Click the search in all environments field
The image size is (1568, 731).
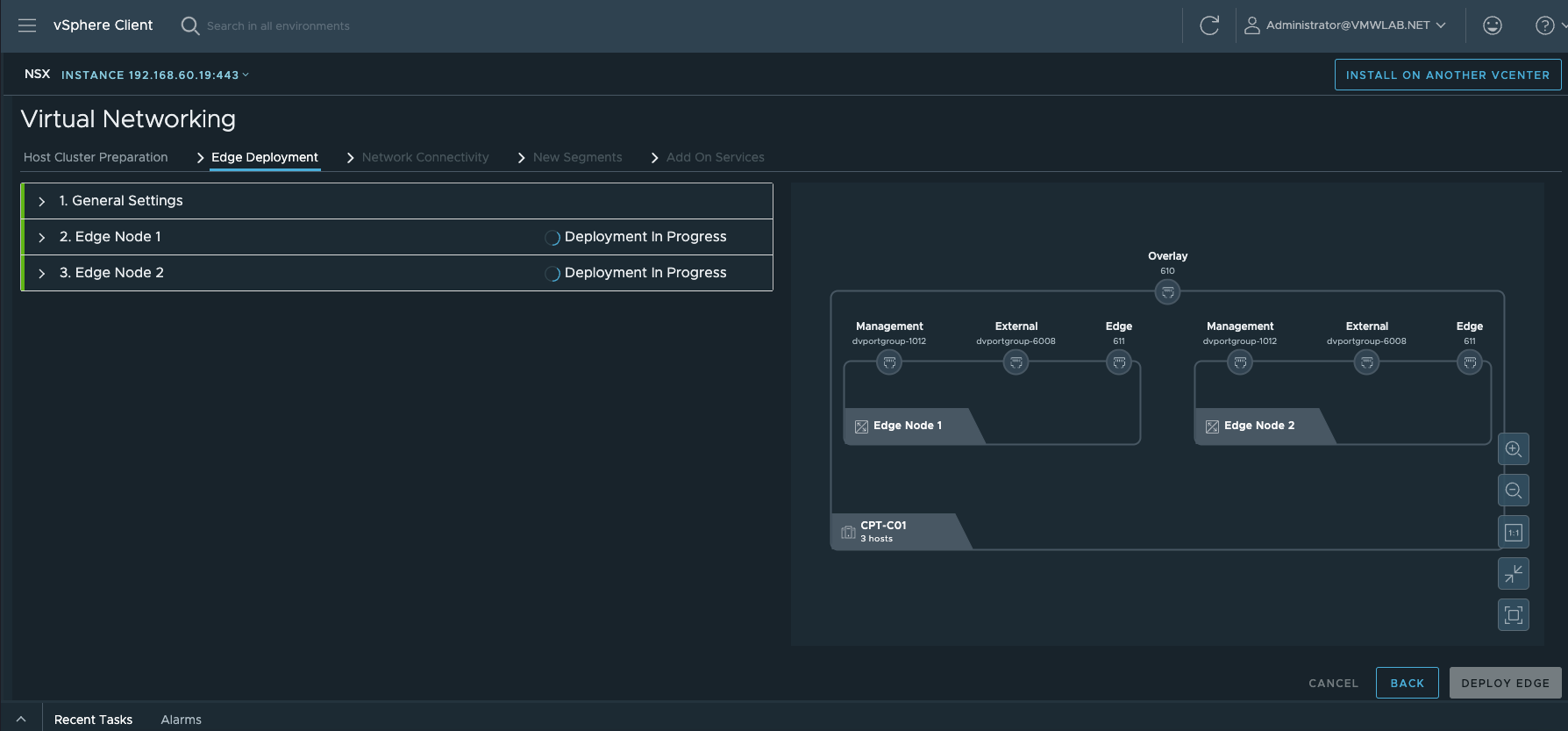tap(278, 26)
